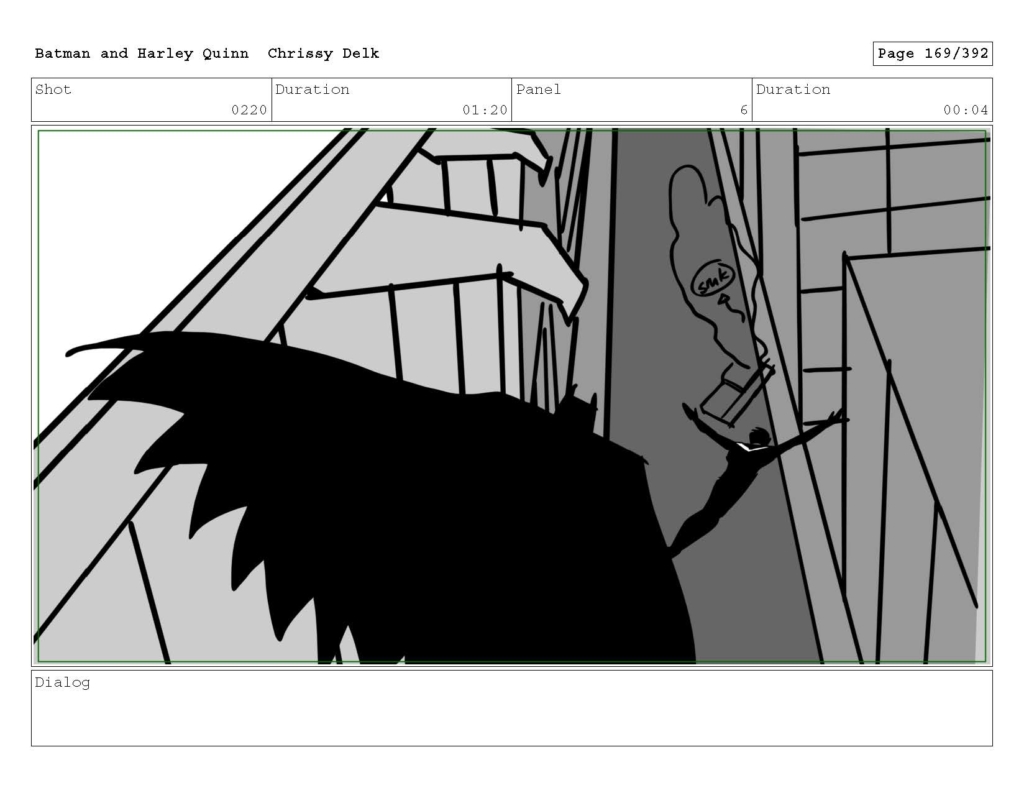Click the shot number value "0220"
1024x793 pixels.
(x=249, y=110)
